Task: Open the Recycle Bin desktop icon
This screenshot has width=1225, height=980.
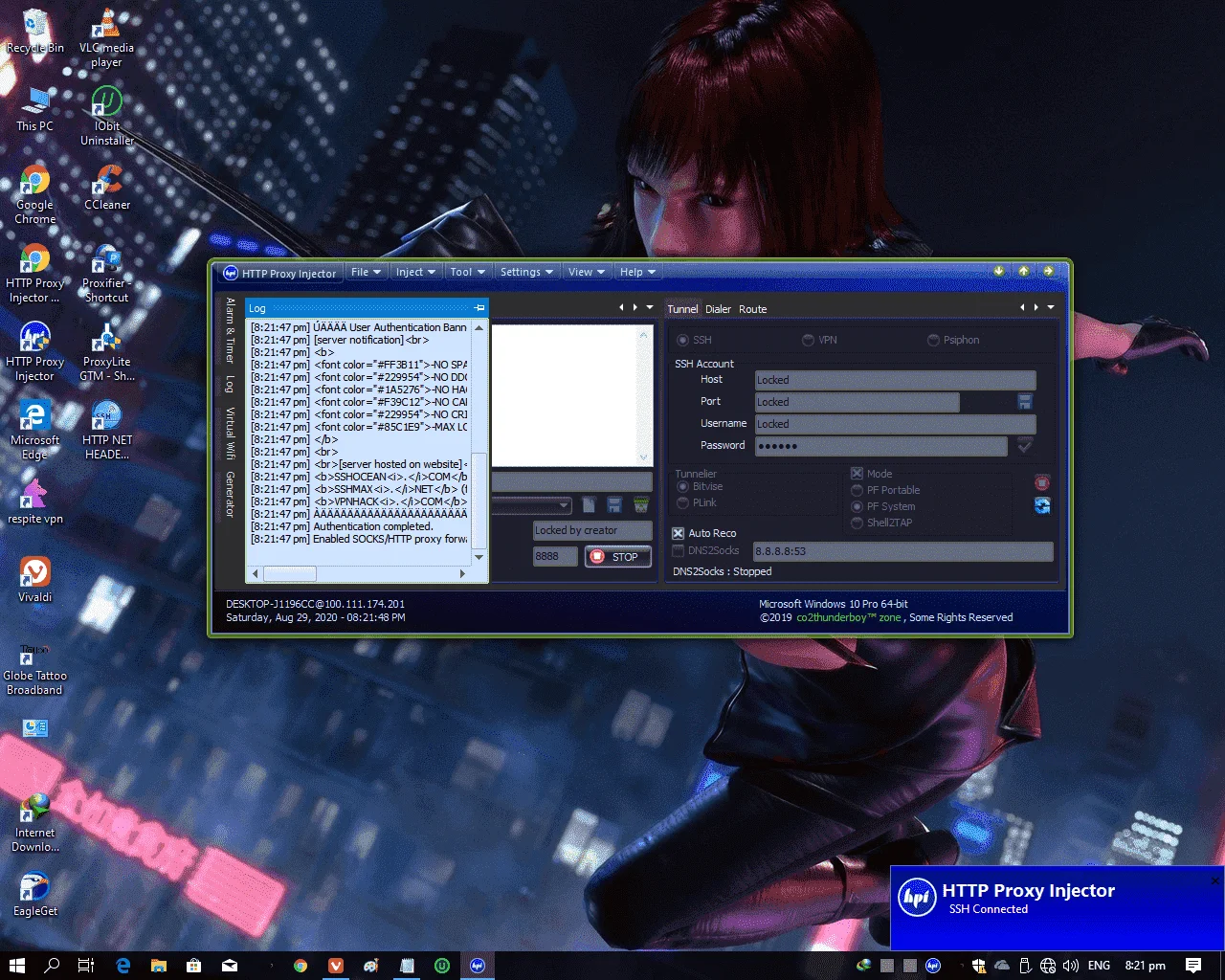Action: click(x=35, y=32)
